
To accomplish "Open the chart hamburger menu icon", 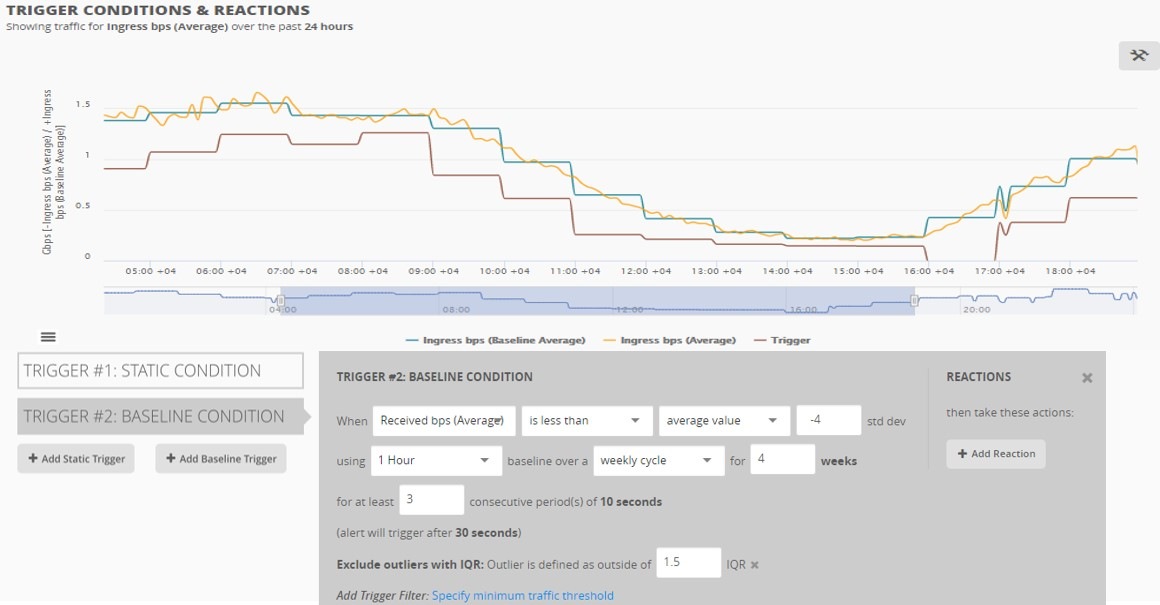I will (48, 337).
